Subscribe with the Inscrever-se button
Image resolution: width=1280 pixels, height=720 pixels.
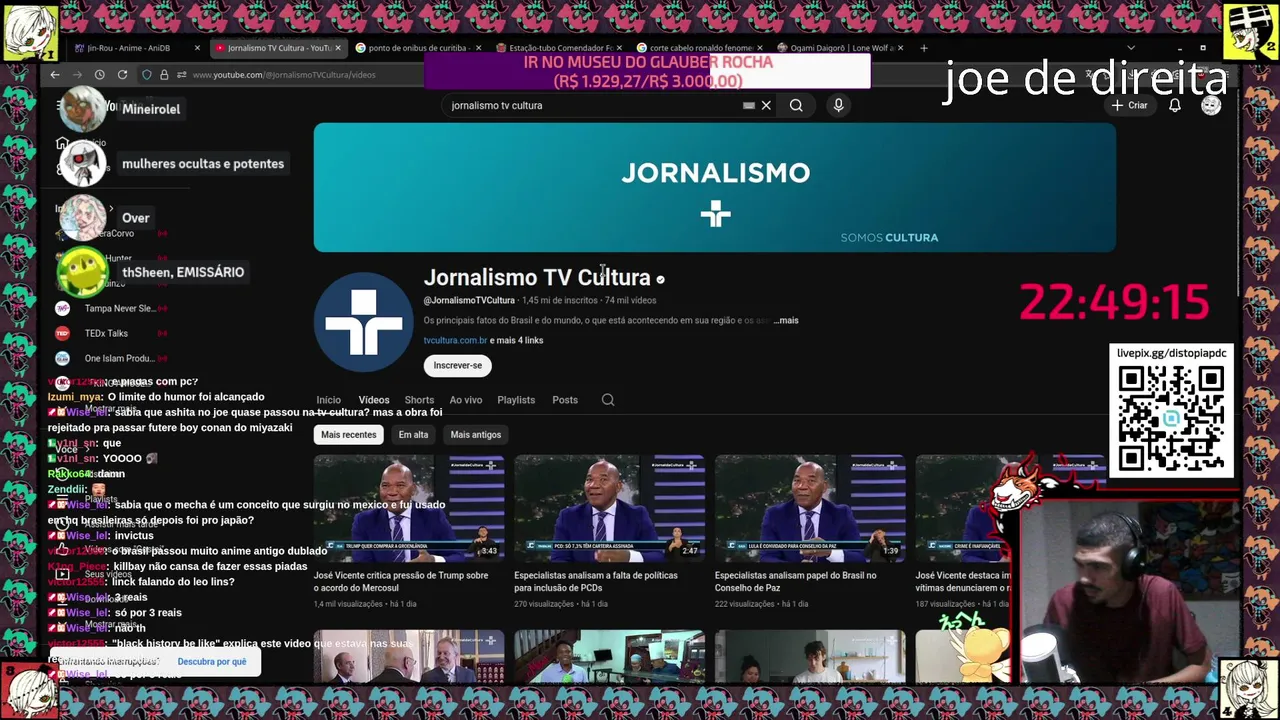458,365
